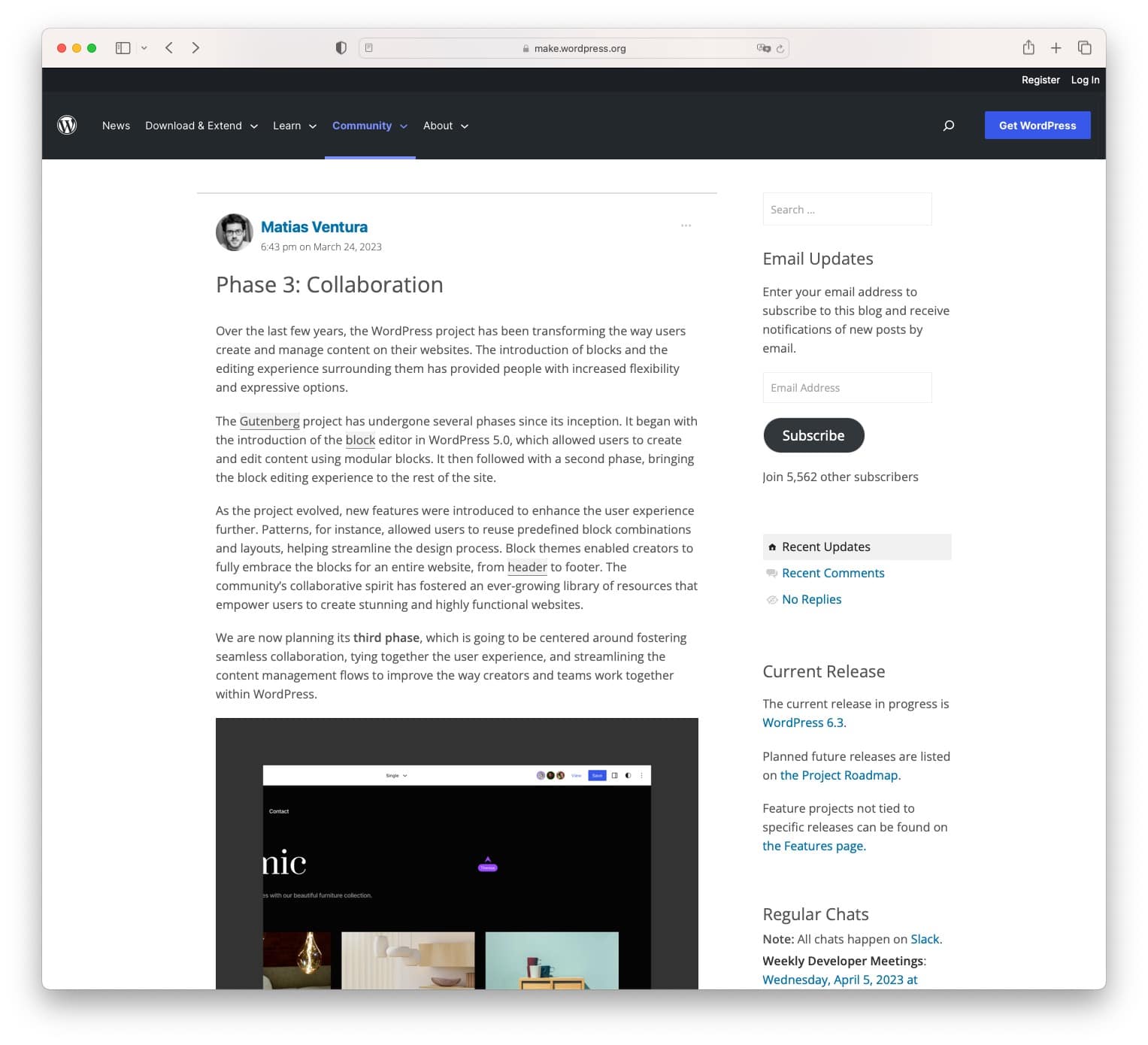Open a new tab with plus icon
The height and width of the screenshot is (1045, 1148).
pyautogui.click(x=1056, y=48)
